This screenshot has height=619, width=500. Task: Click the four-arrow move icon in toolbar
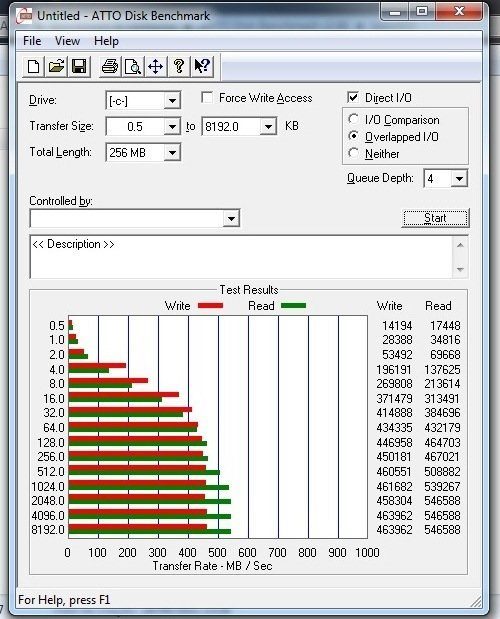pyautogui.click(x=155, y=66)
